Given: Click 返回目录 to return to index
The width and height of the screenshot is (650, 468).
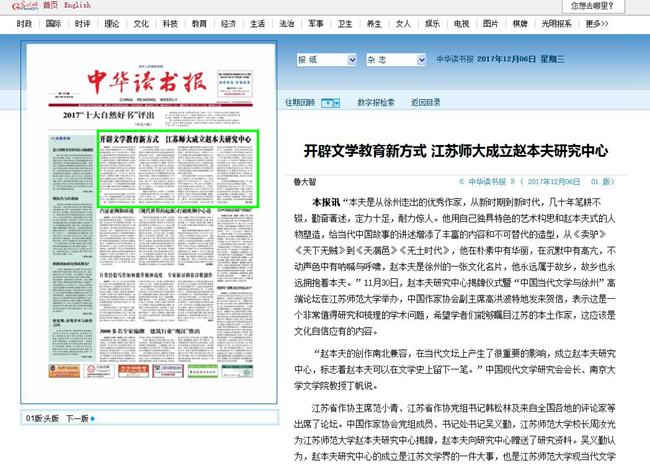Looking at the screenshot, I should click(425, 103).
